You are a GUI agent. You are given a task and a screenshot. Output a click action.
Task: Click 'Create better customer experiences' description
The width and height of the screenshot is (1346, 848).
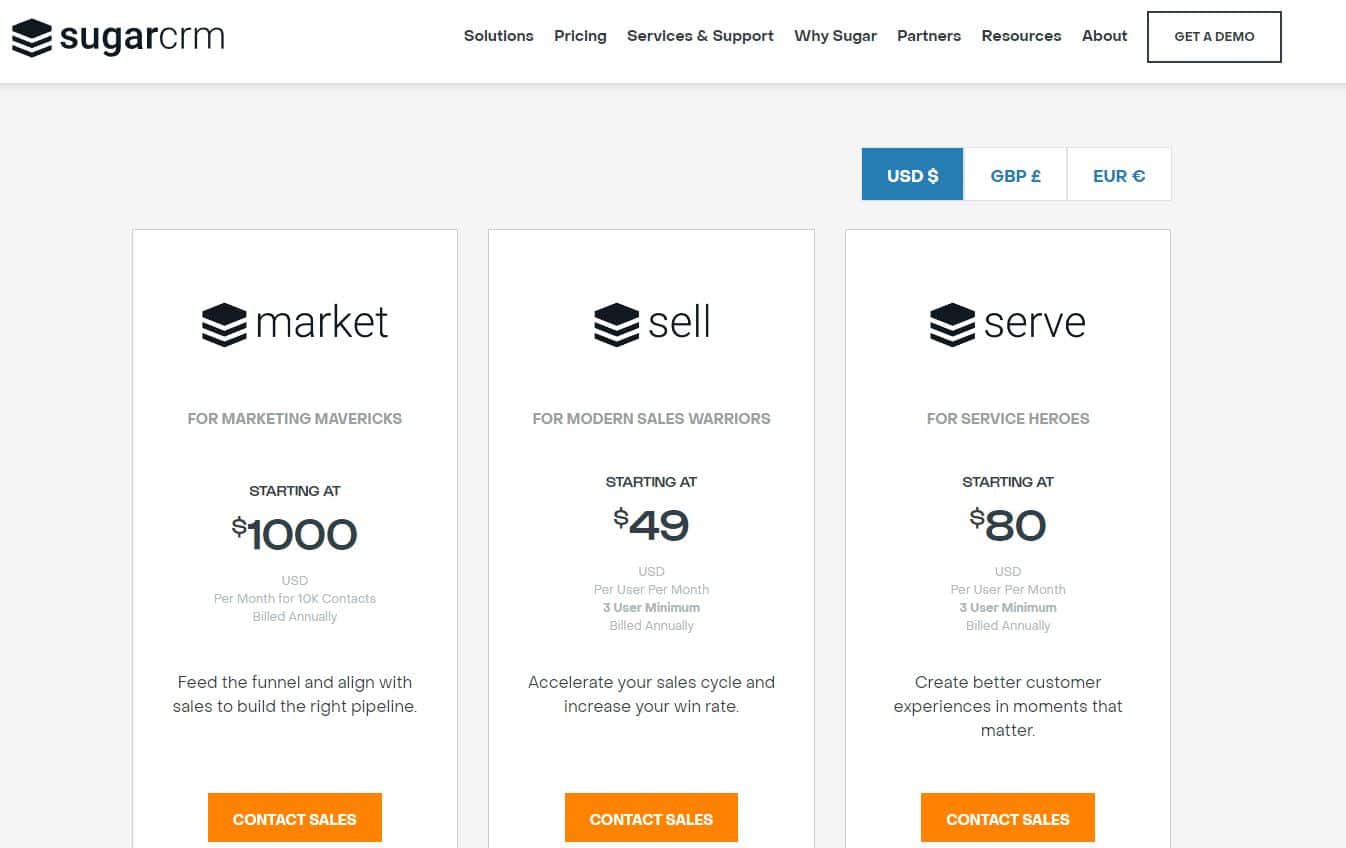pos(1008,706)
